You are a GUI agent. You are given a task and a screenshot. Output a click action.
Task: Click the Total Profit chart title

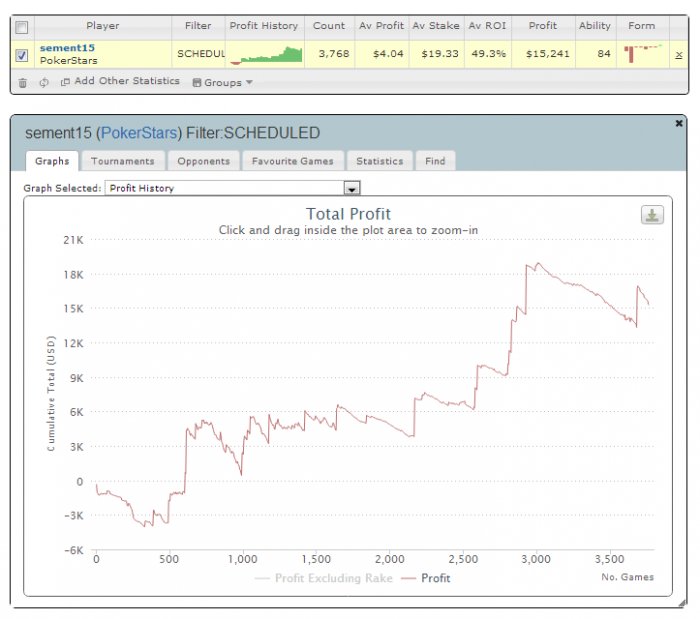(x=348, y=214)
